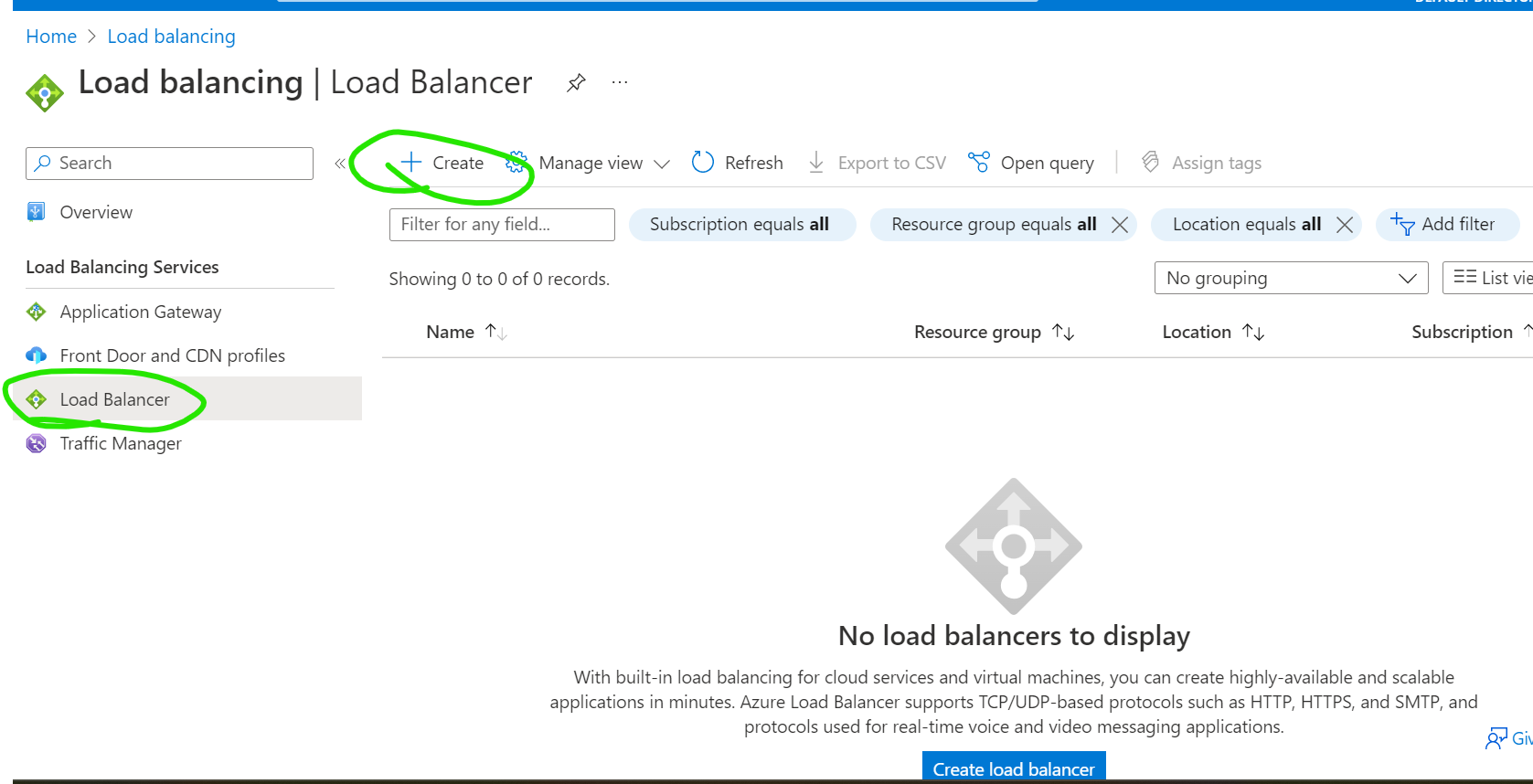Open the List view selector
1533x784 pixels.
pyautogui.click(x=1487, y=278)
